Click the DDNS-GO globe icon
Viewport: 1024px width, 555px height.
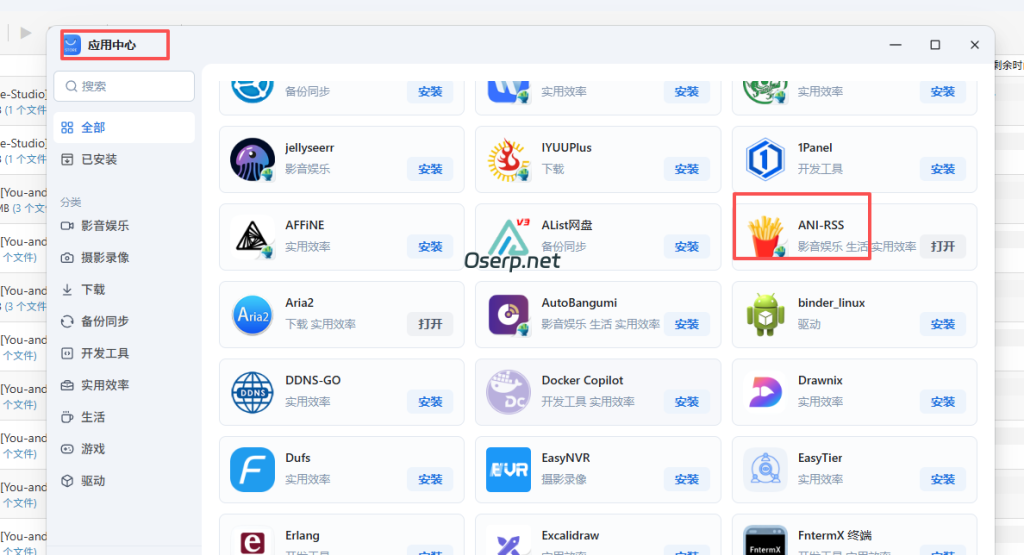point(252,392)
